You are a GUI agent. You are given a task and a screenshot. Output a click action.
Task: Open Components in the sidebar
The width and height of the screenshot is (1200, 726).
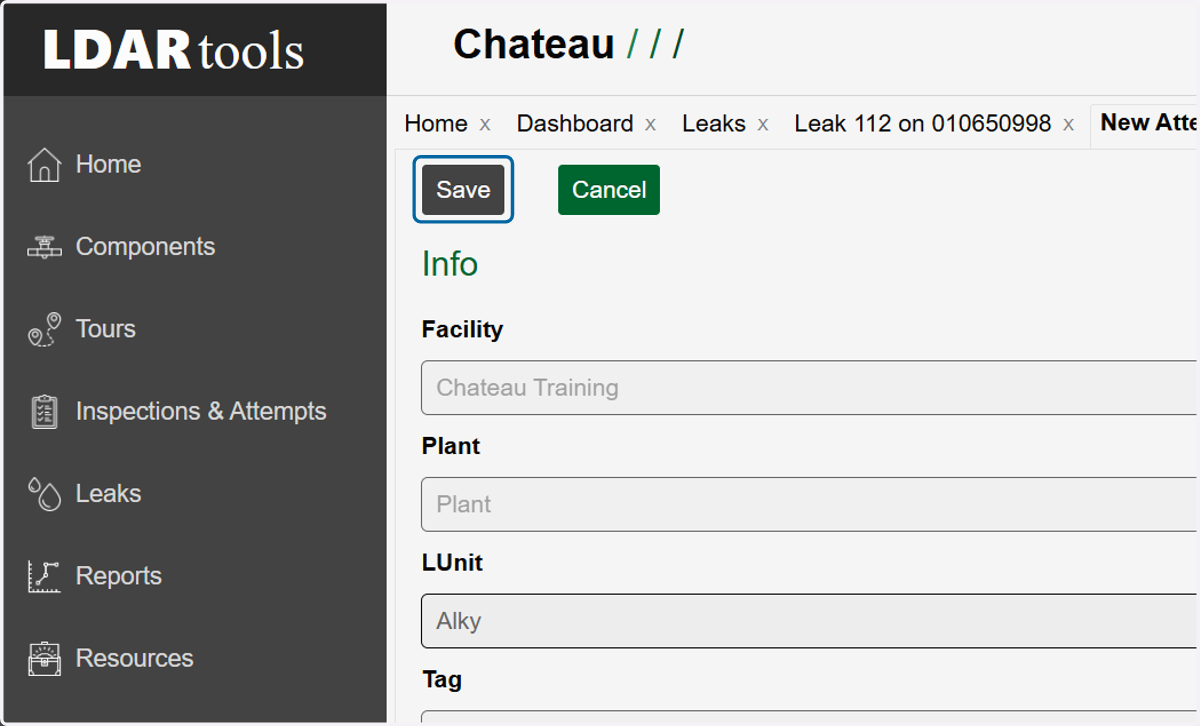pyautogui.click(x=145, y=247)
